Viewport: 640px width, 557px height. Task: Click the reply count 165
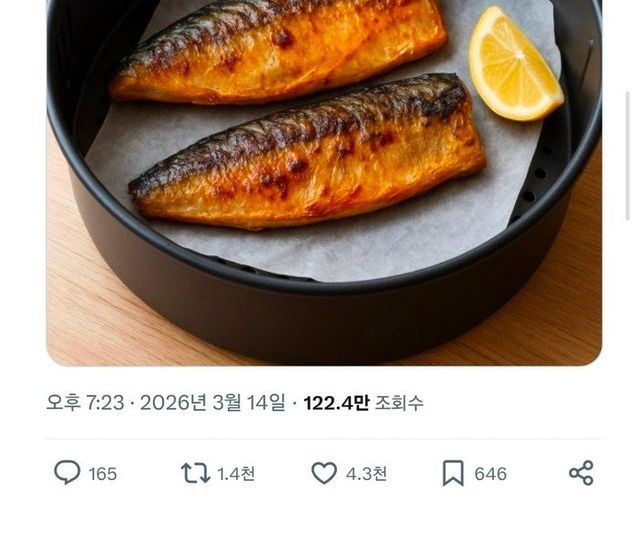coord(103,474)
